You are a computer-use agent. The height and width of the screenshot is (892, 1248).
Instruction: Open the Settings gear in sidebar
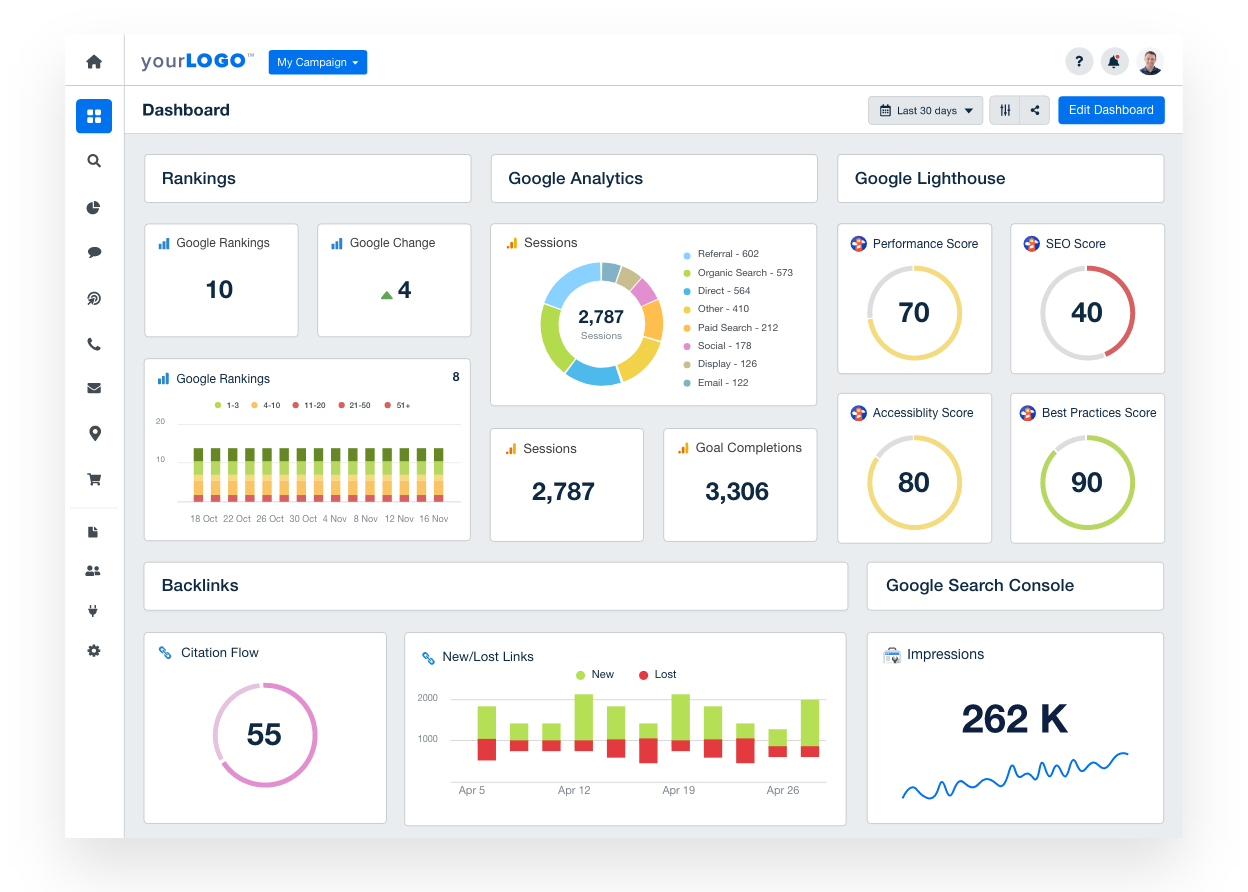[94, 651]
